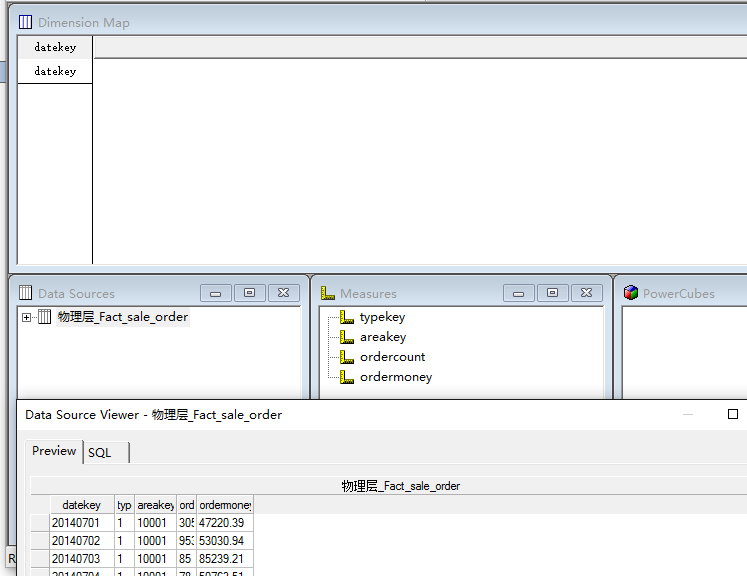The image size is (747, 576).
Task: Close the Measures panel
Action: coord(587,293)
